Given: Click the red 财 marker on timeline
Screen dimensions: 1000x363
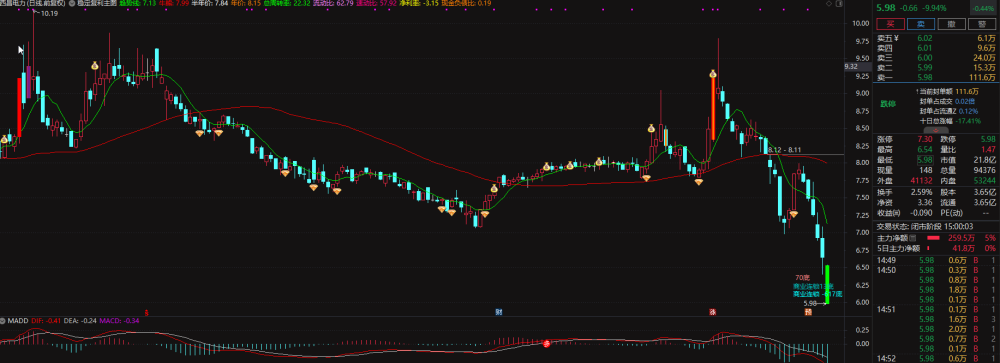Looking at the screenshot, I should pos(499,313).
